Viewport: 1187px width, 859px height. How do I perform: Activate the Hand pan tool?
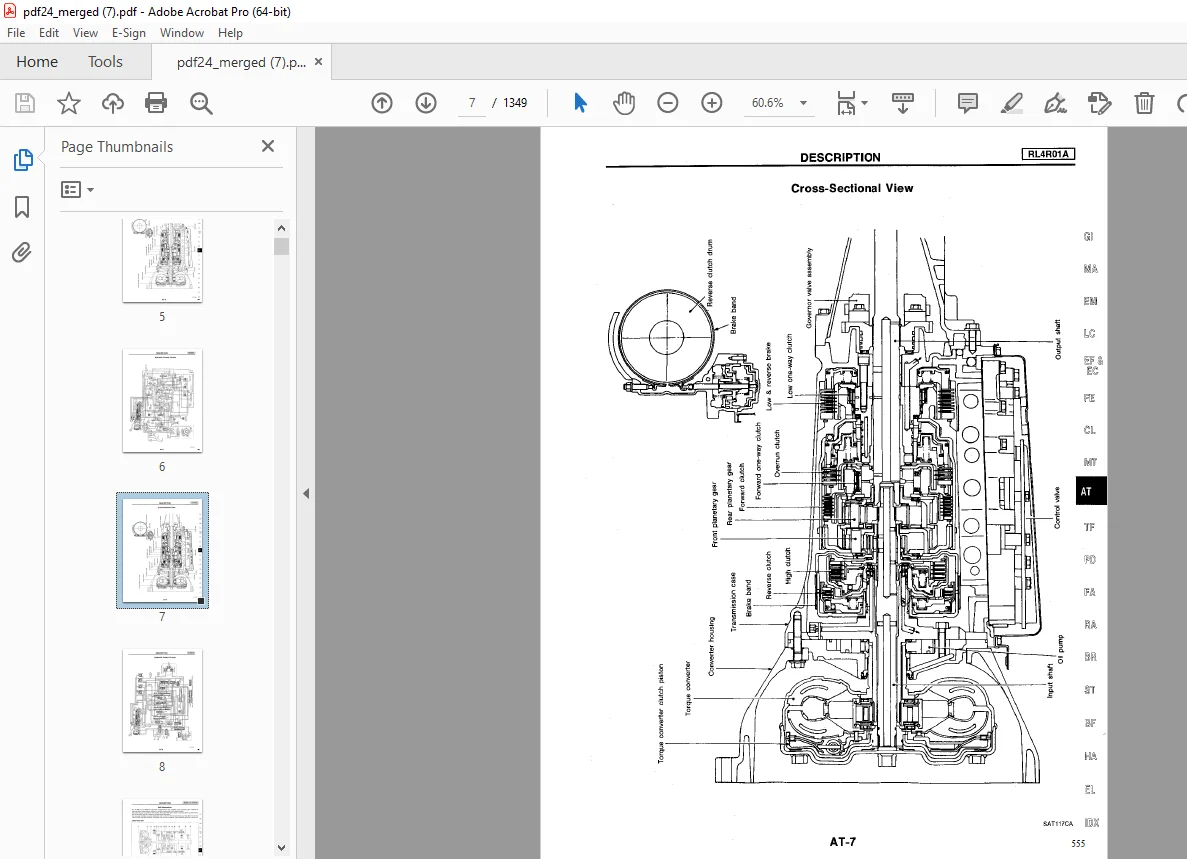click(624, 103)
